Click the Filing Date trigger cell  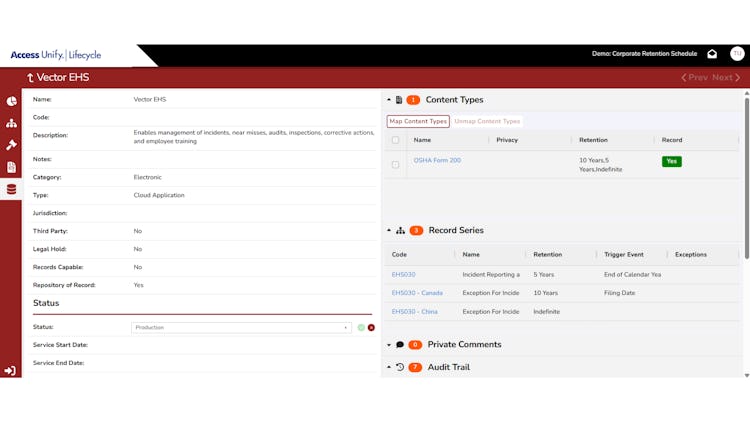click(619, 293)
